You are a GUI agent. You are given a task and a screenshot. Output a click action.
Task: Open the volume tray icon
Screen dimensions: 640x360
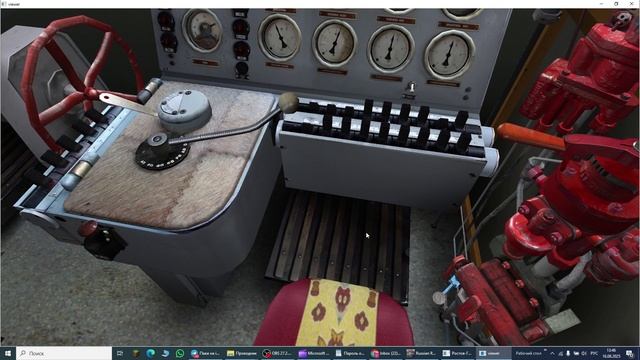pyautogui.click(x=584, y=353)
